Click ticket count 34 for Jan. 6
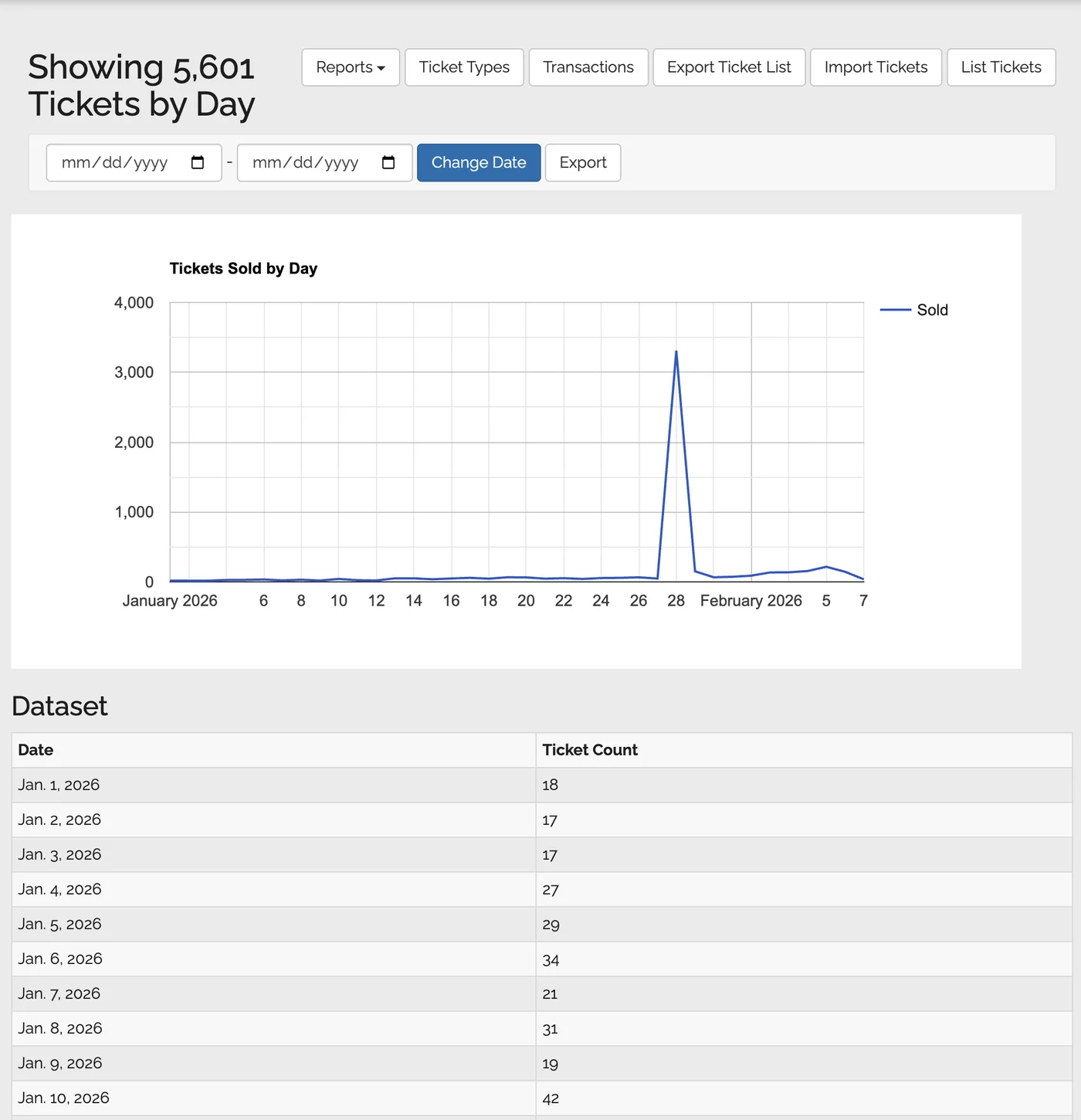 click(804, 959)
